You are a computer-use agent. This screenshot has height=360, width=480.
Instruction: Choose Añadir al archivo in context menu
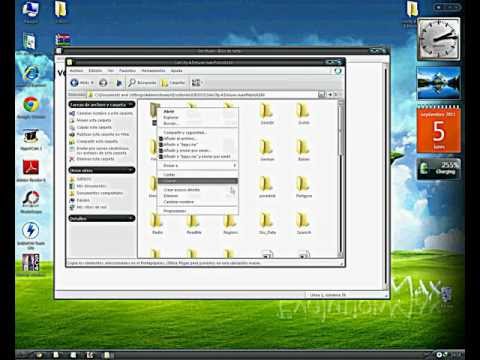coord(197,138)
